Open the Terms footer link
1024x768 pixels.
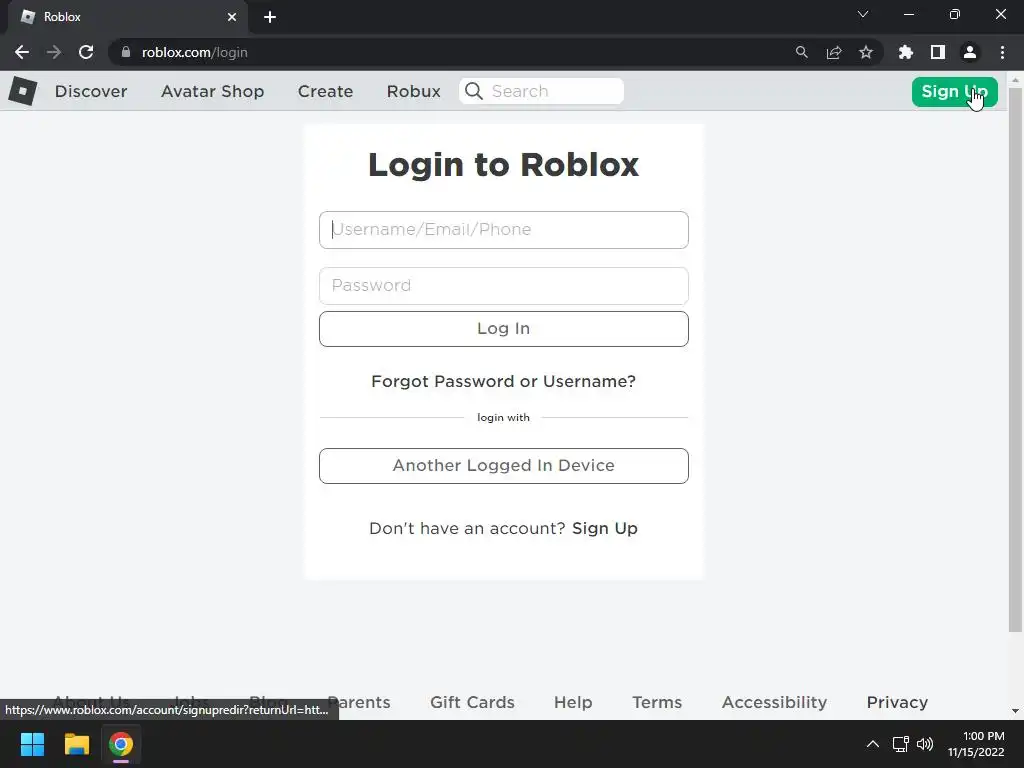657,702
